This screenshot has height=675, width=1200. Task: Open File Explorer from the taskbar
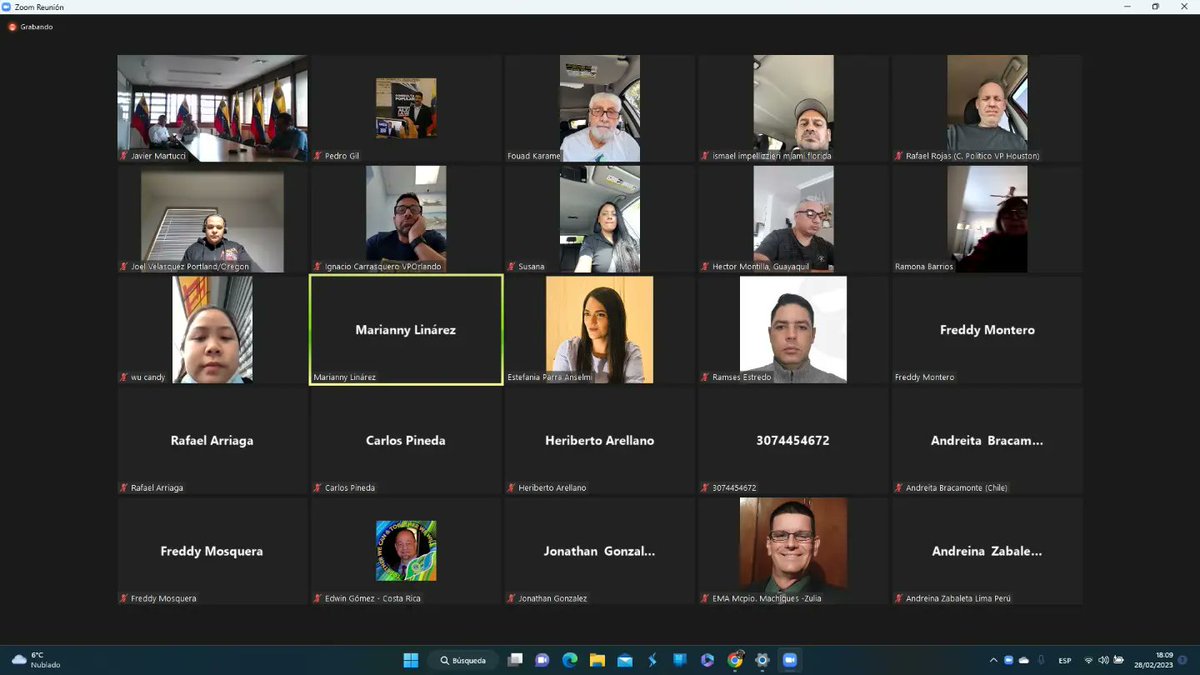pos(597,660)
